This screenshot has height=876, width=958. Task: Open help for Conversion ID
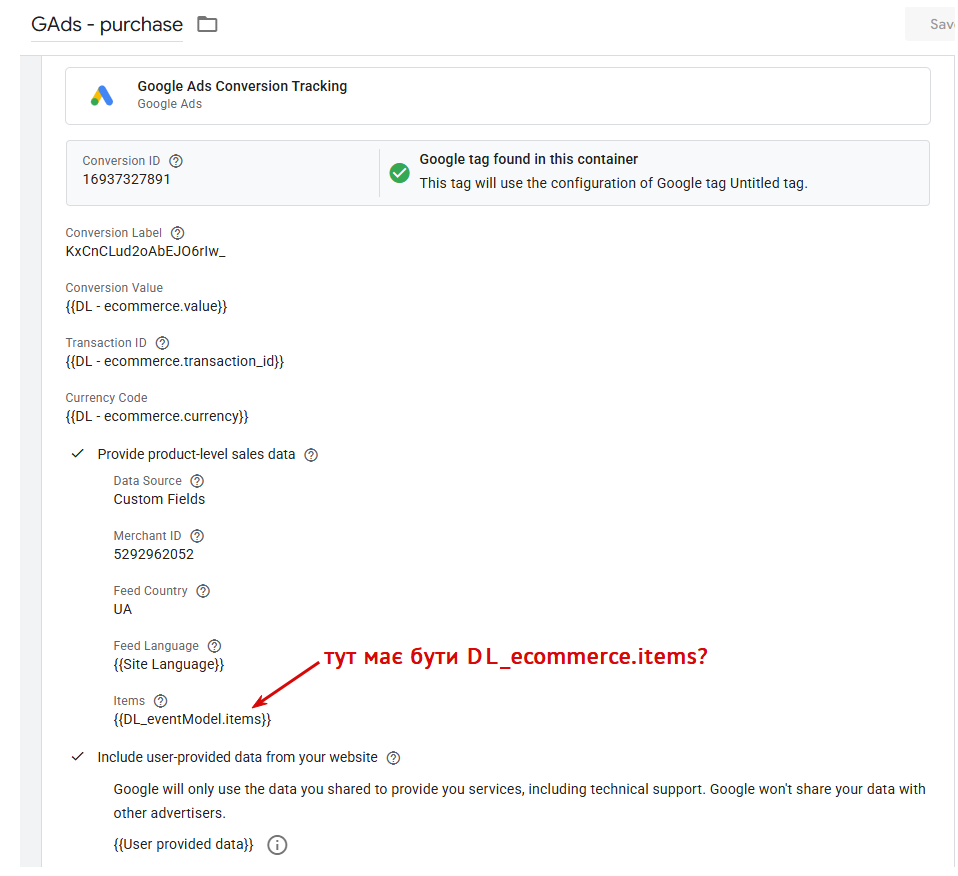tap(176, 161)
